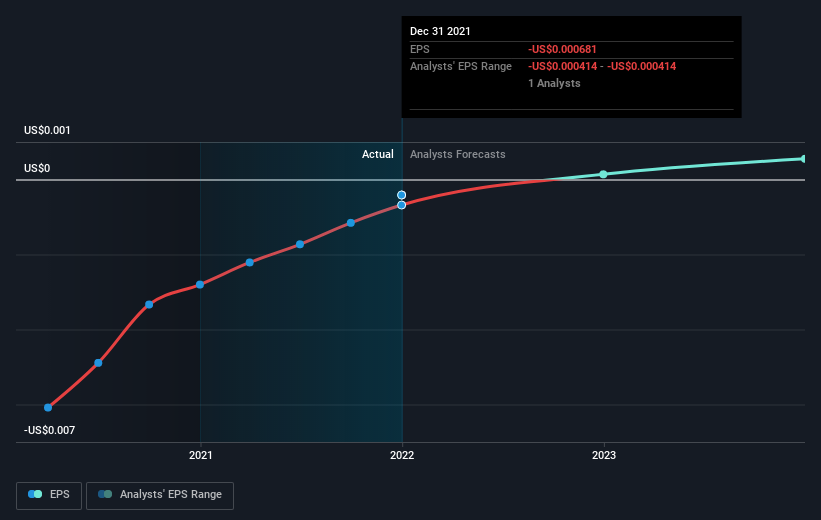The height and width of the screenshot is (520, 821).
Task: Click the US$0.001 axis label
Action: pyautogui.click(x=47, y=130)
